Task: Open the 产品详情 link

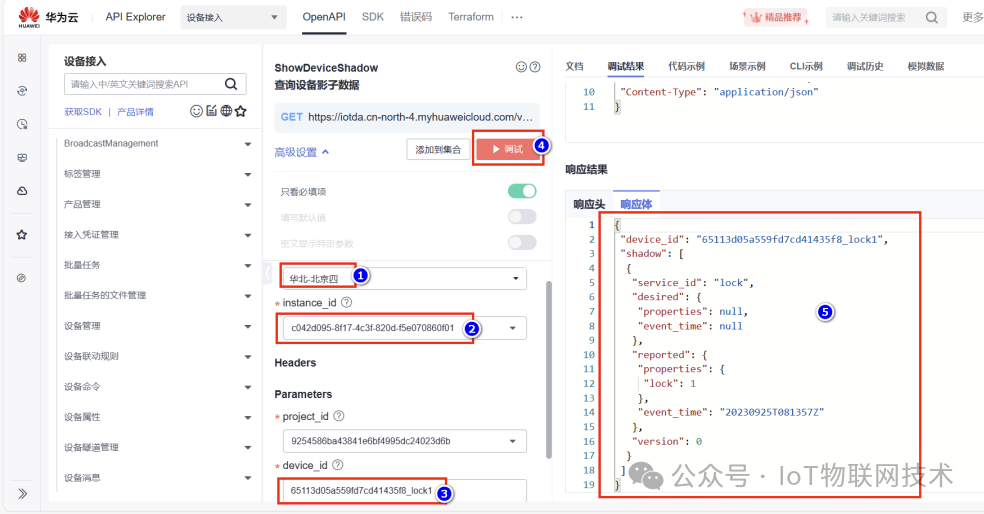Action: pos(135,112)
